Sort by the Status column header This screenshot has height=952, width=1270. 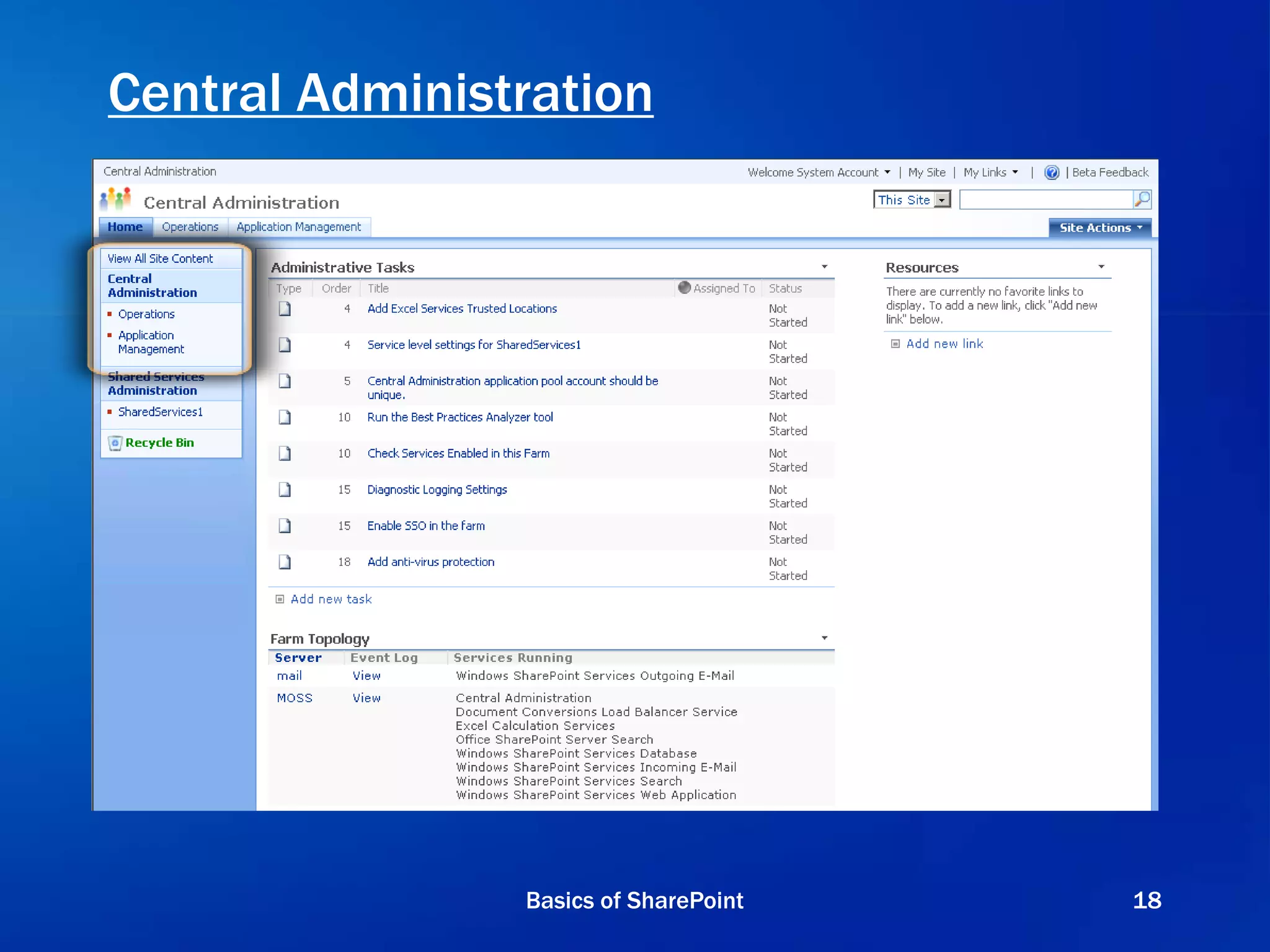pyautogui.click(x=786, y=288)
